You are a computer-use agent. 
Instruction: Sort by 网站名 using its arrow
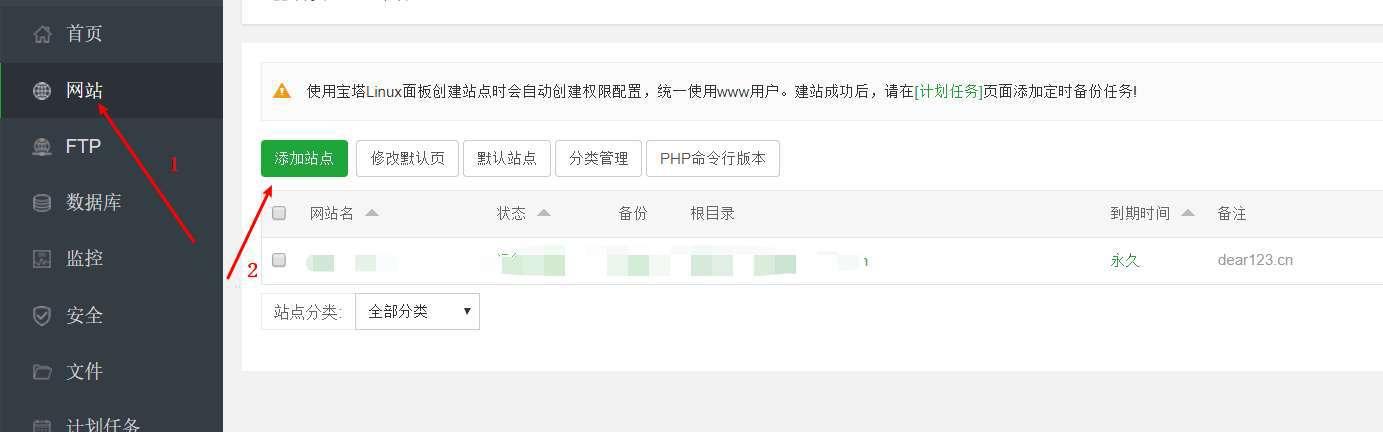pos(372,213)
